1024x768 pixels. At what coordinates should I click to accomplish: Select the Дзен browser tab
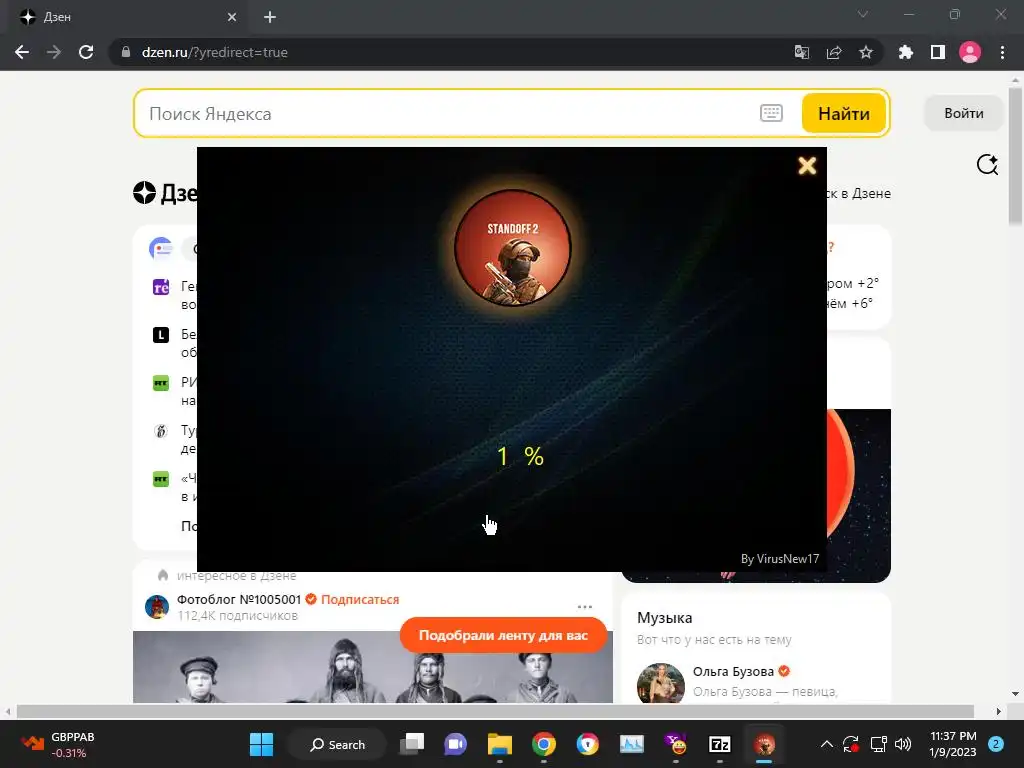(127, 17)
